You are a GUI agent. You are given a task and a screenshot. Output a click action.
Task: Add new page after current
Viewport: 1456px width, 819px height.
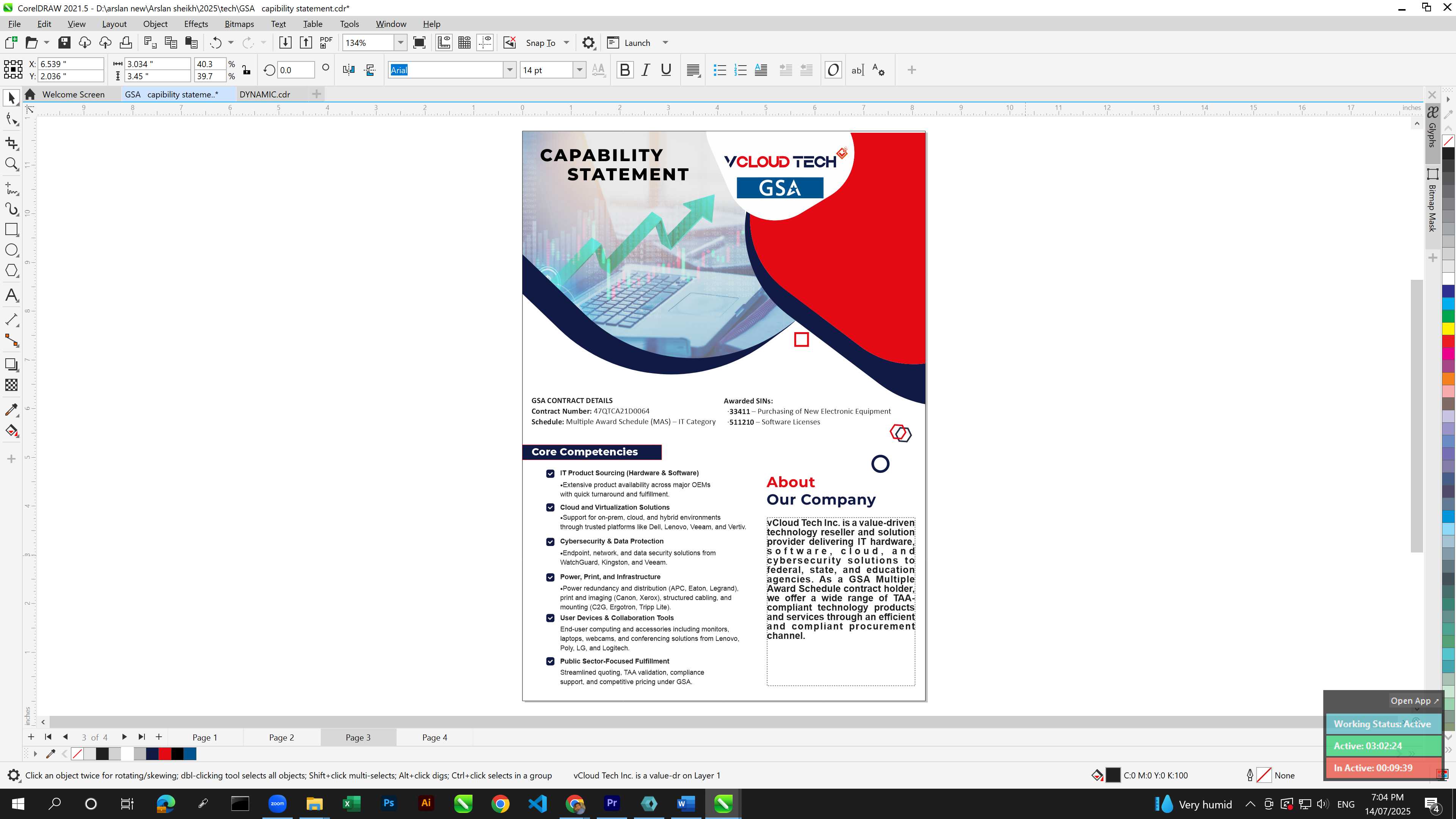coord(159,737)
